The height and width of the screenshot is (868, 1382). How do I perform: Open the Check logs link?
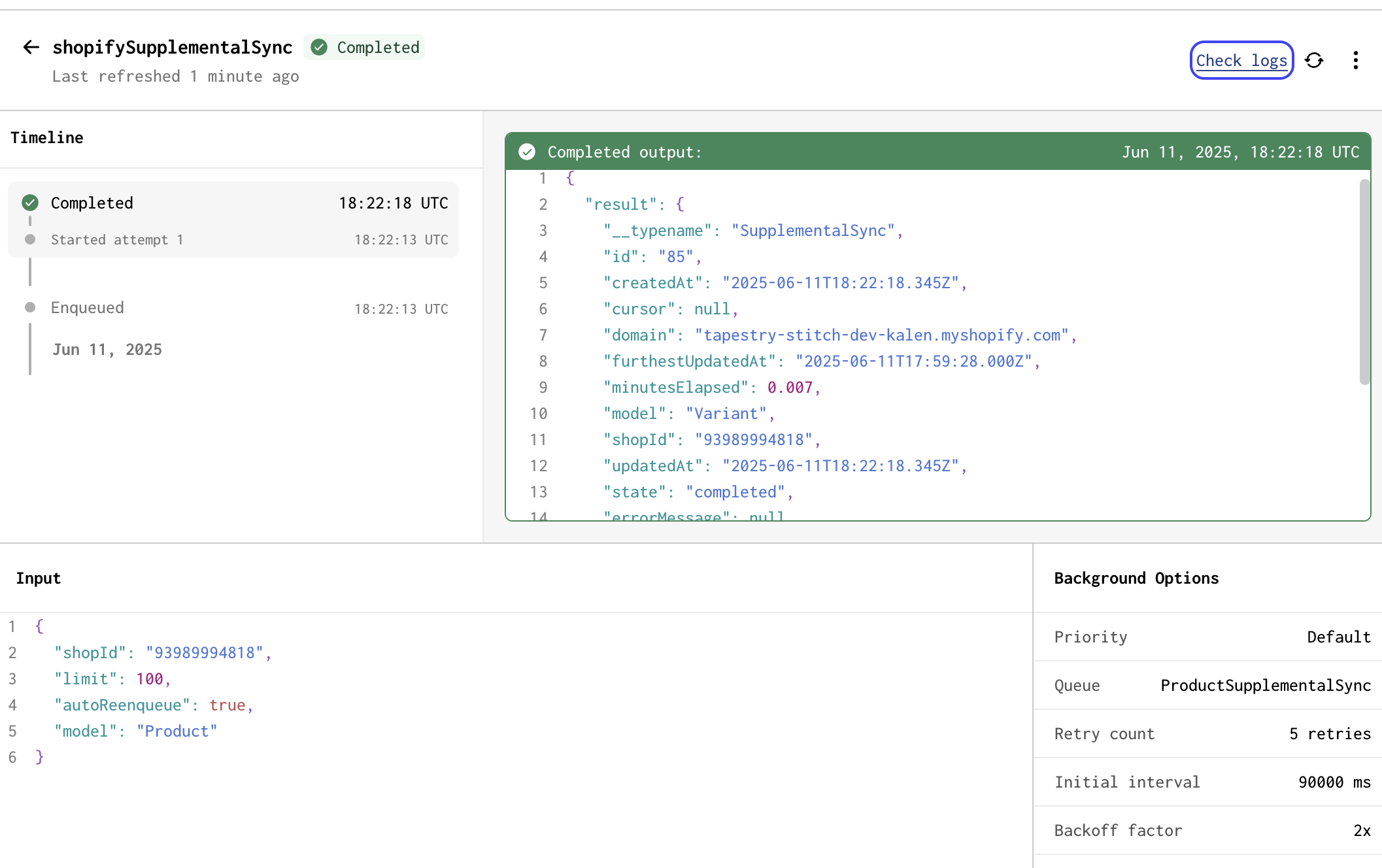point(1241,60)
